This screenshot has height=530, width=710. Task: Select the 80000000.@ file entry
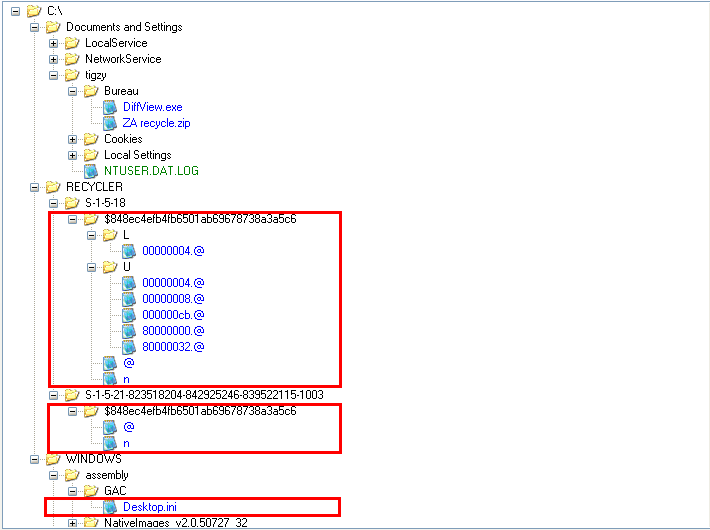[x=173, y=331]
